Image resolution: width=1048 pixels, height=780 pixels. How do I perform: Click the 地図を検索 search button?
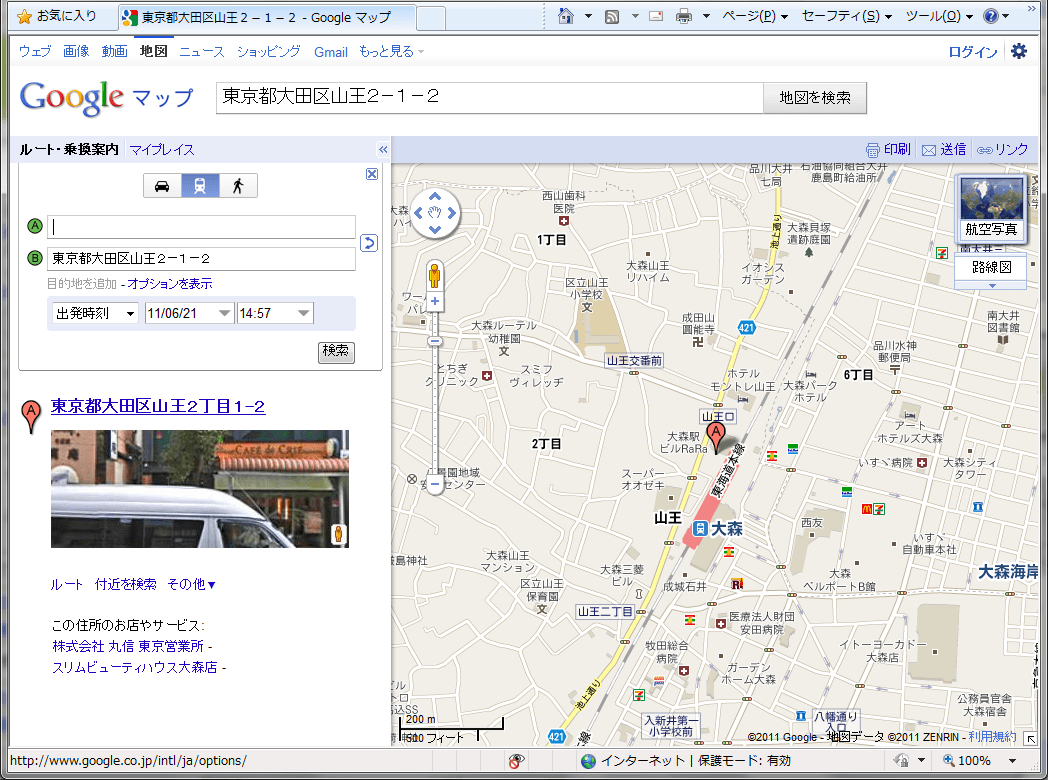[x=815, y=98]
